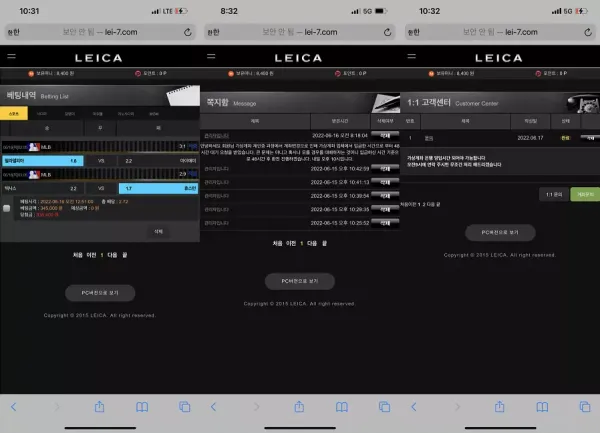Open bookmarks on Message screen
Screen dimensions: 600x433
[342, 407]
